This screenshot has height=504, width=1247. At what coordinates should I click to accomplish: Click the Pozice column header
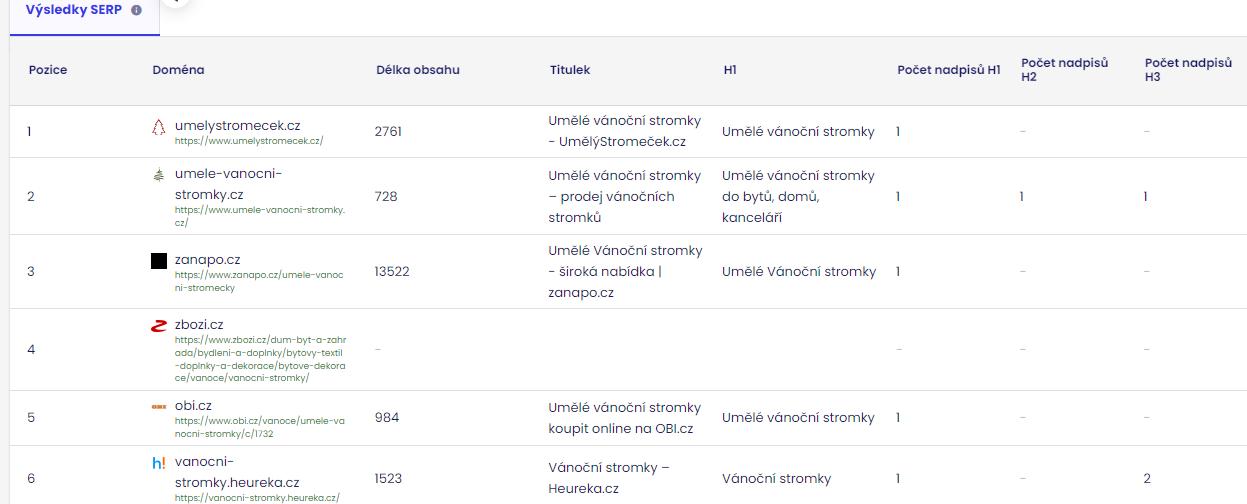tap(48, 70)
